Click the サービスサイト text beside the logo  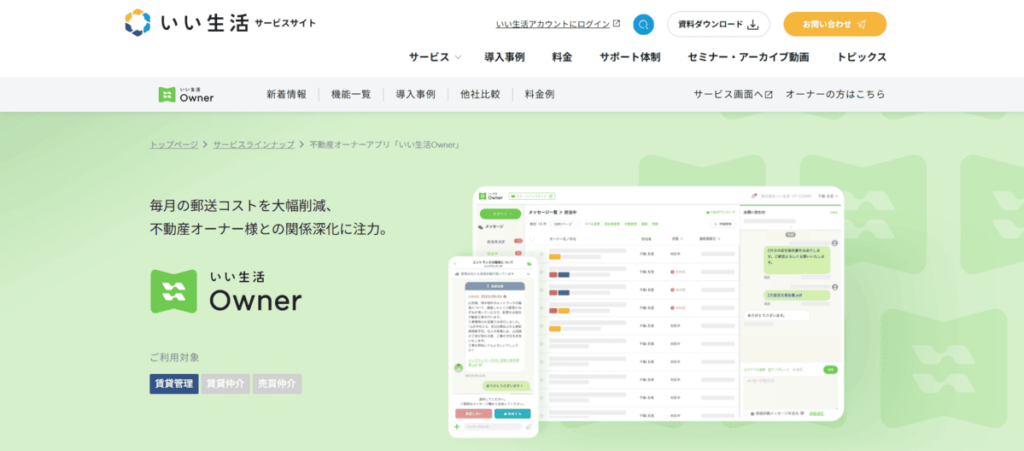pyautogui.click(x=285, y=23)
